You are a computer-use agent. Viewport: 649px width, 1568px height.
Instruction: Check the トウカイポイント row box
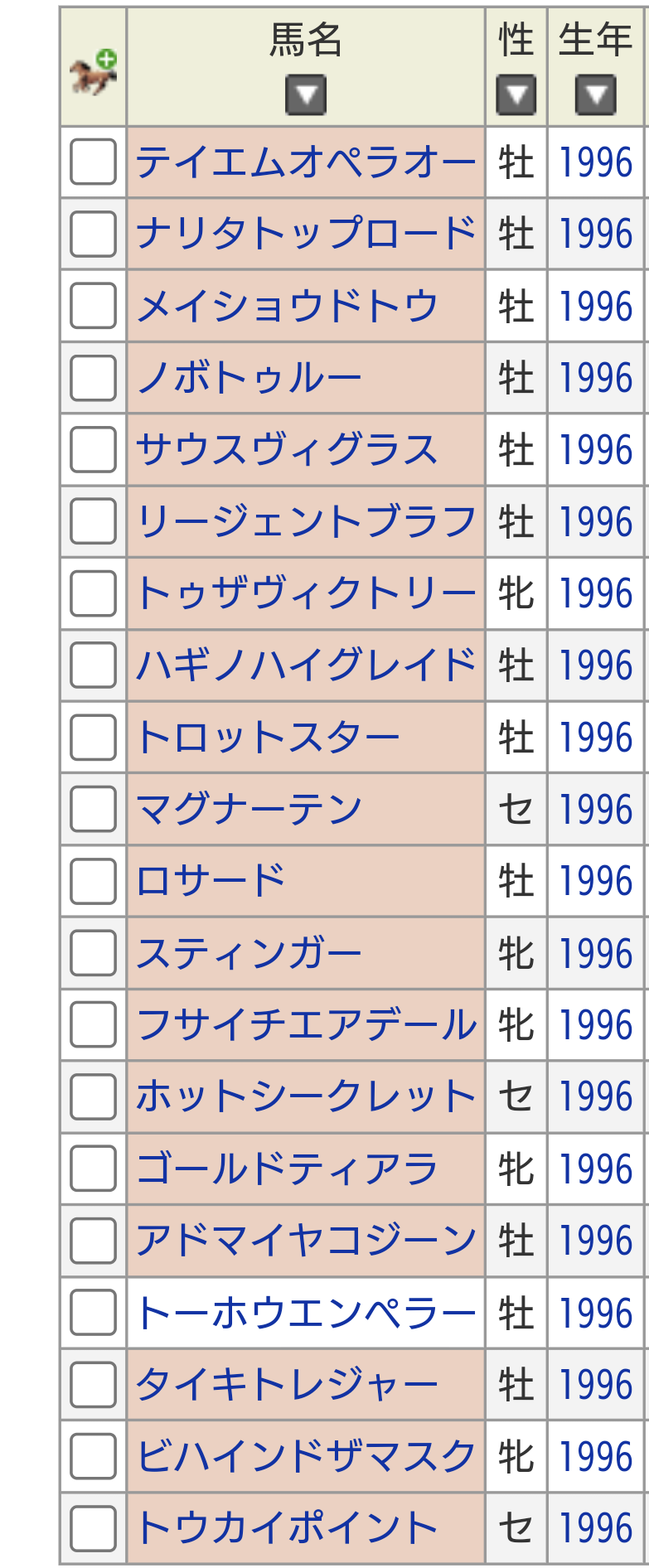coord(93,1528)
